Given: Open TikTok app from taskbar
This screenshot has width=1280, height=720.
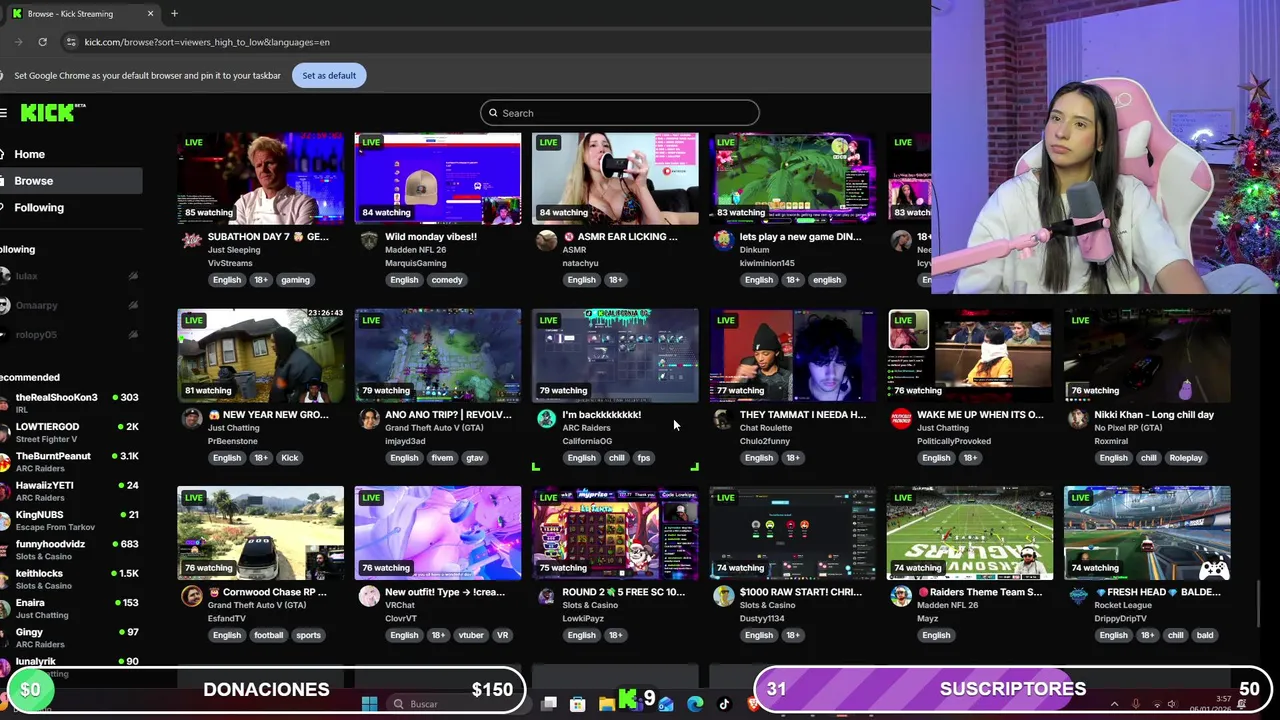Looking at the screenshot, I should click(x=724, y=704).
